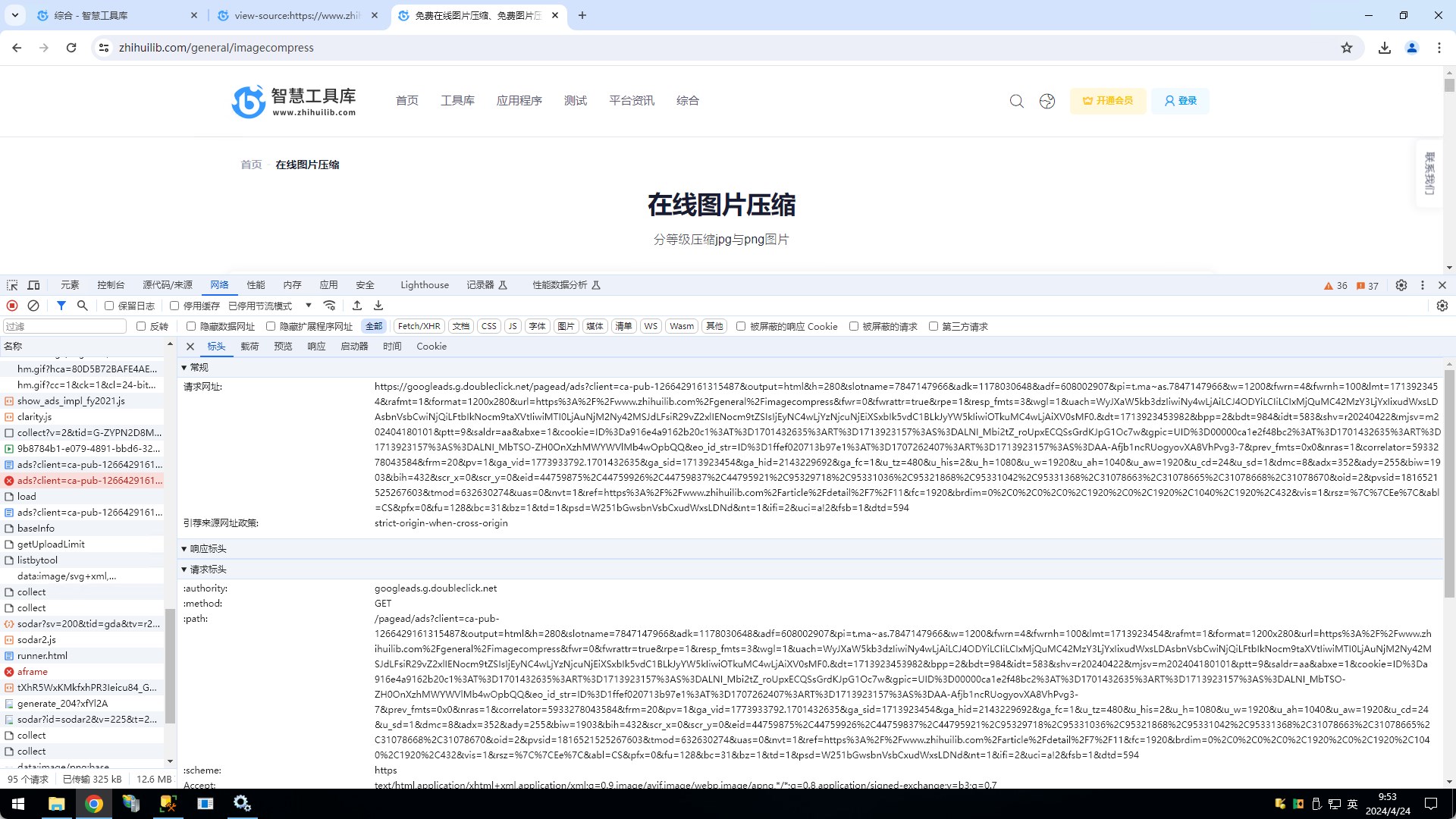Viewport: 1456px width, 819px height.
Task: Tick the 第三方请求 checkbox
Action: (x=934, y=327)
